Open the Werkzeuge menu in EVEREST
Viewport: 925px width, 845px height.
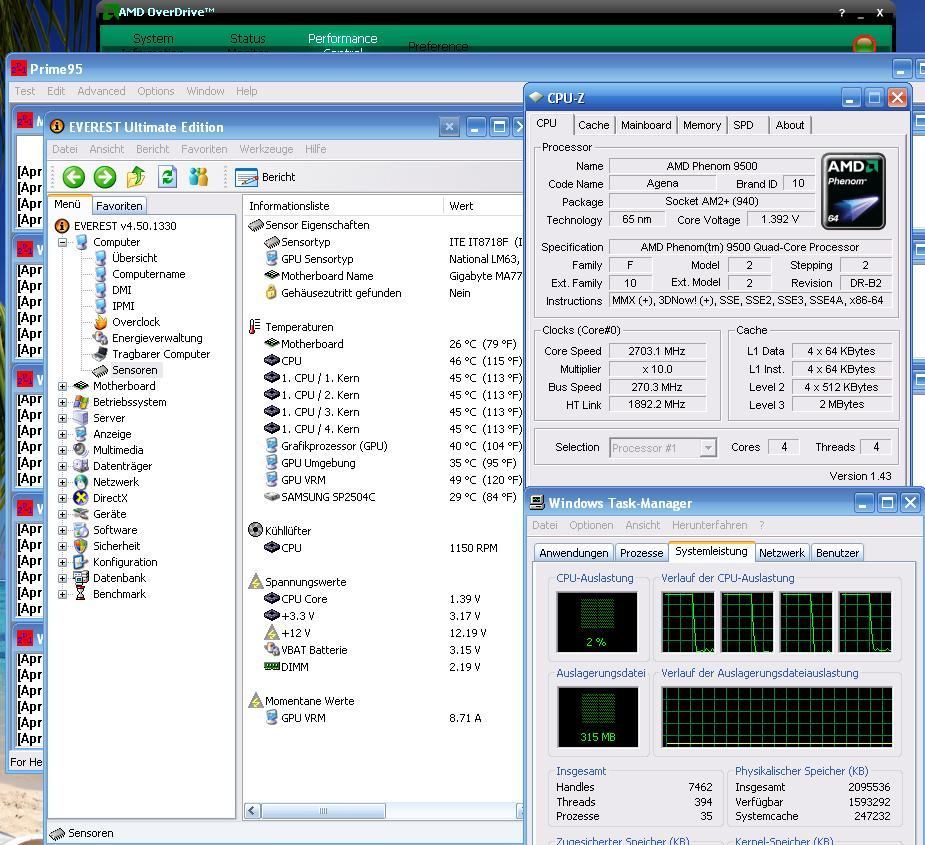click(266, 149)
